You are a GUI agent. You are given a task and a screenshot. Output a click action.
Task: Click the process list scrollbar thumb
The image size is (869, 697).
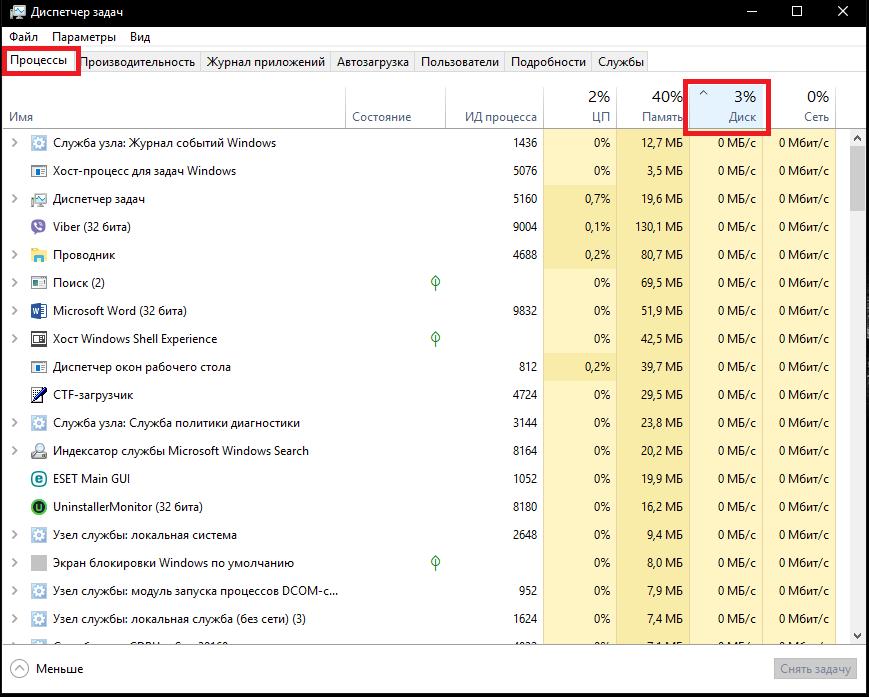click(858, 179)
